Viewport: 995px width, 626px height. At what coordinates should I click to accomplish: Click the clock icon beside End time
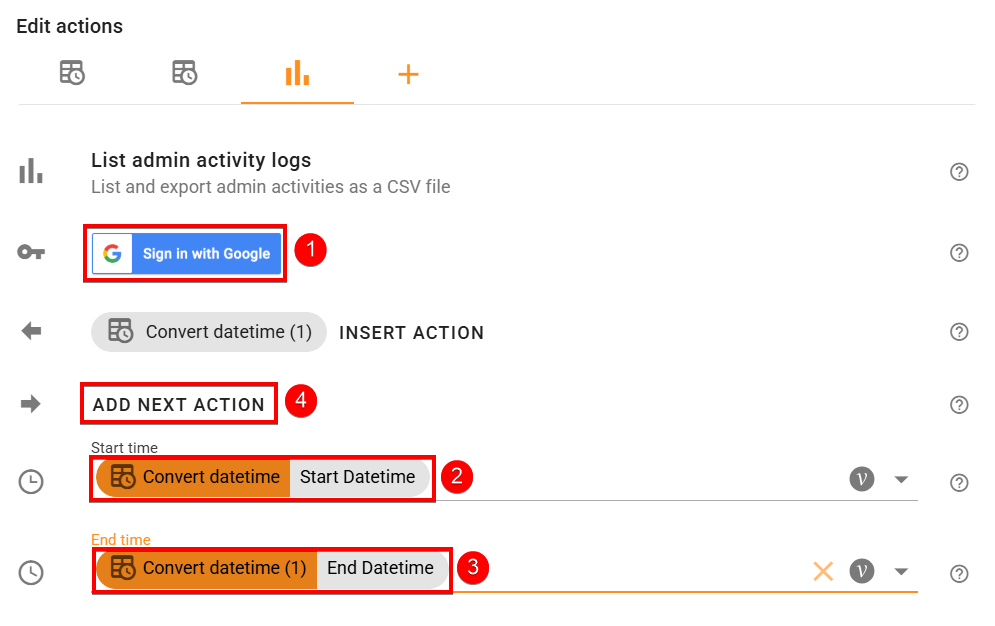[x=30, y=573]
